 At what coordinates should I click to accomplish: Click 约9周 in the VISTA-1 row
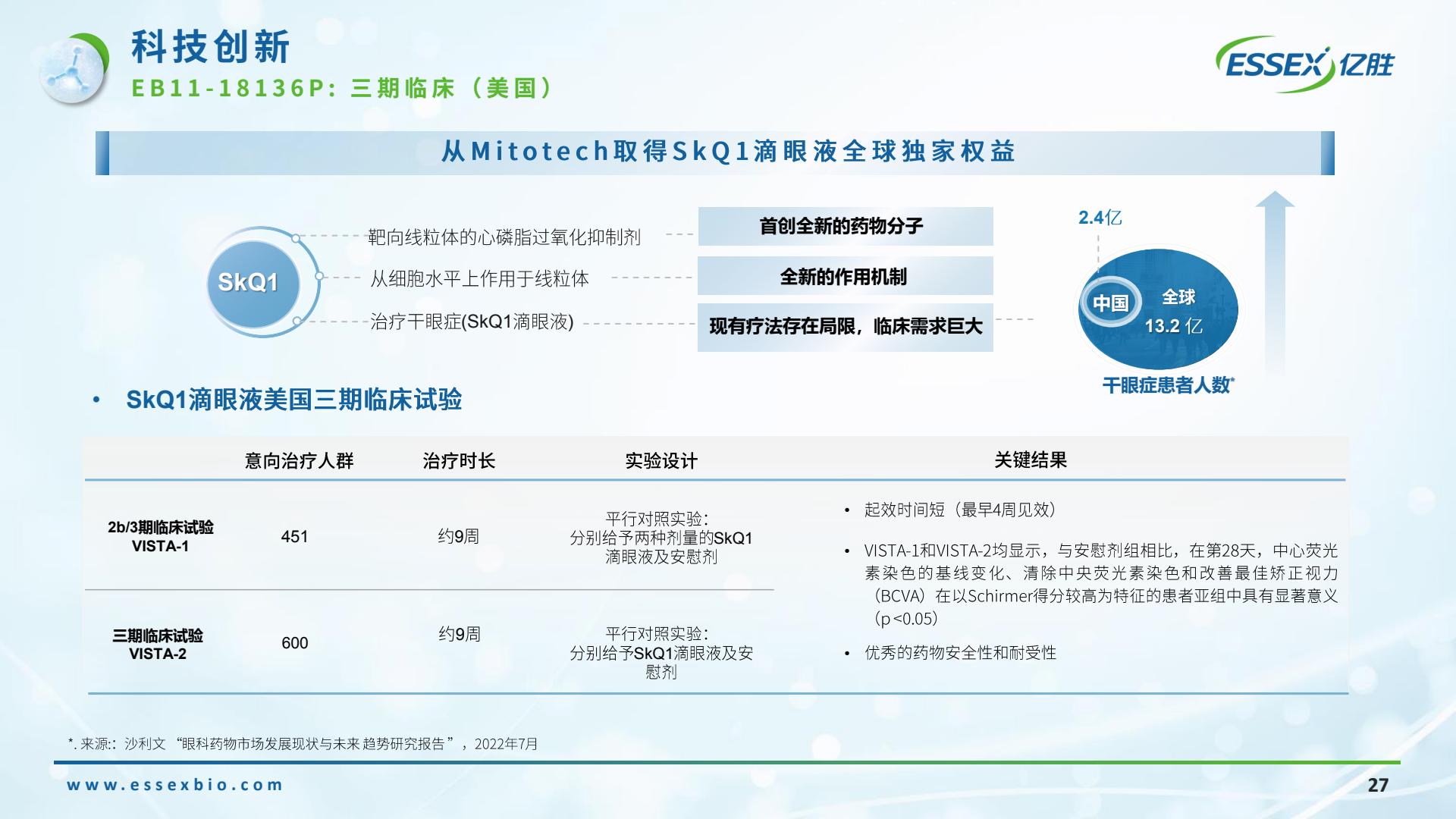(x=459, y=536)
